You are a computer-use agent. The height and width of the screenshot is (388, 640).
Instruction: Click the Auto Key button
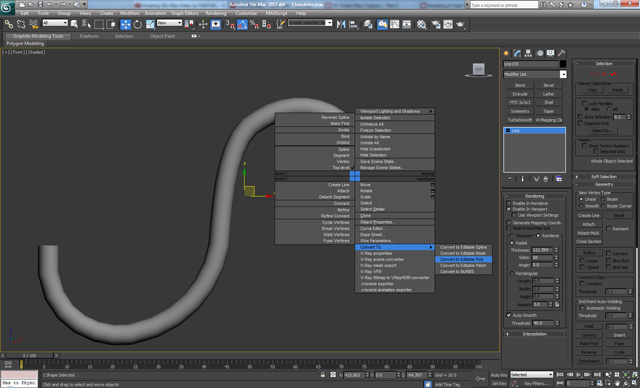coord(499,375)
